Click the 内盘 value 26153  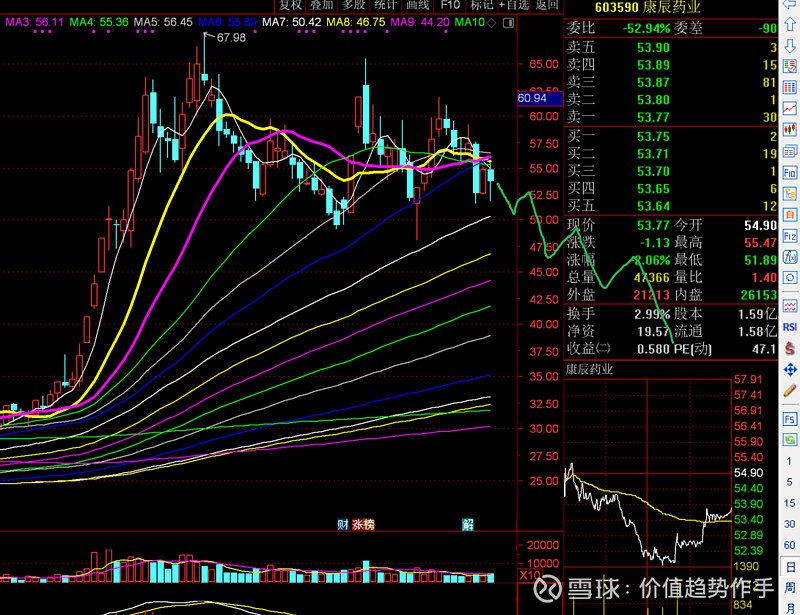coord(758,295)
